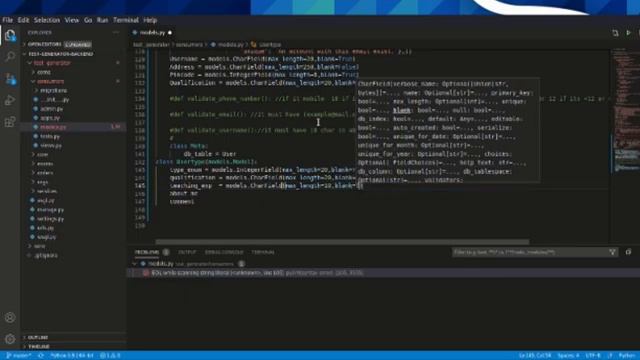This screenshot has width=640, height=360.
Task: Click the UTF-8 encoding in status bar
Action: 593,356
